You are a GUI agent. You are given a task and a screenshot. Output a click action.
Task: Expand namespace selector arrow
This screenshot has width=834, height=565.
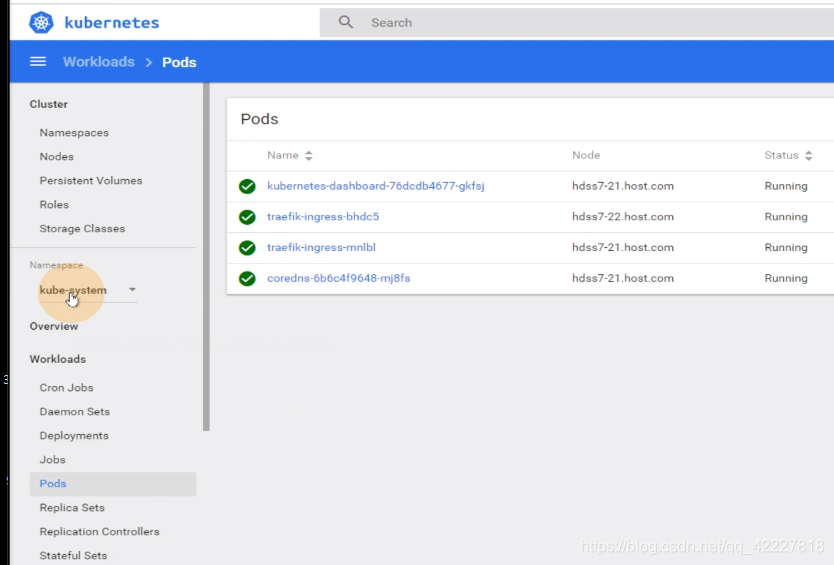click(132, 289)
